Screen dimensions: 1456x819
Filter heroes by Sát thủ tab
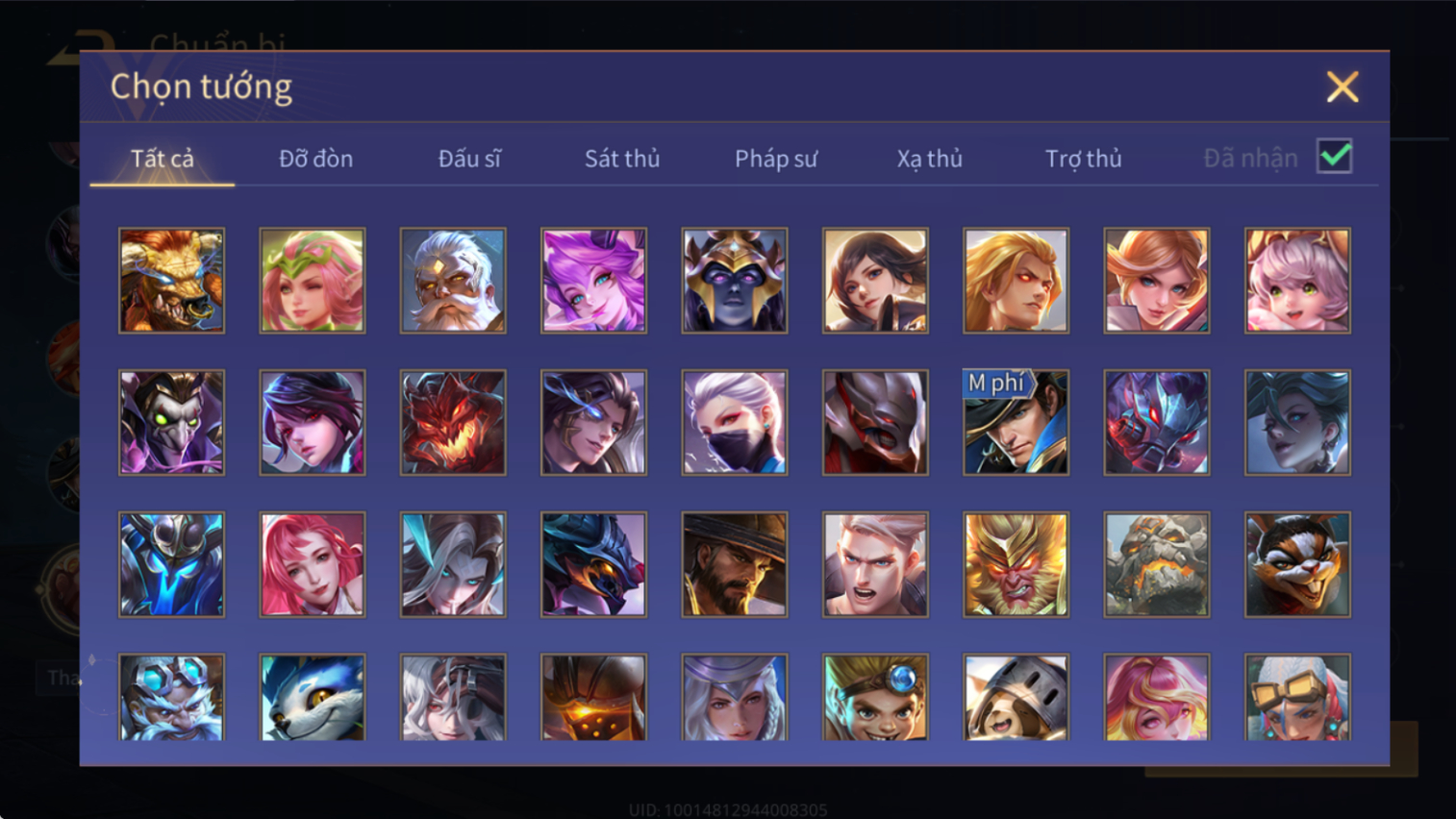click(x=622, y=159)
